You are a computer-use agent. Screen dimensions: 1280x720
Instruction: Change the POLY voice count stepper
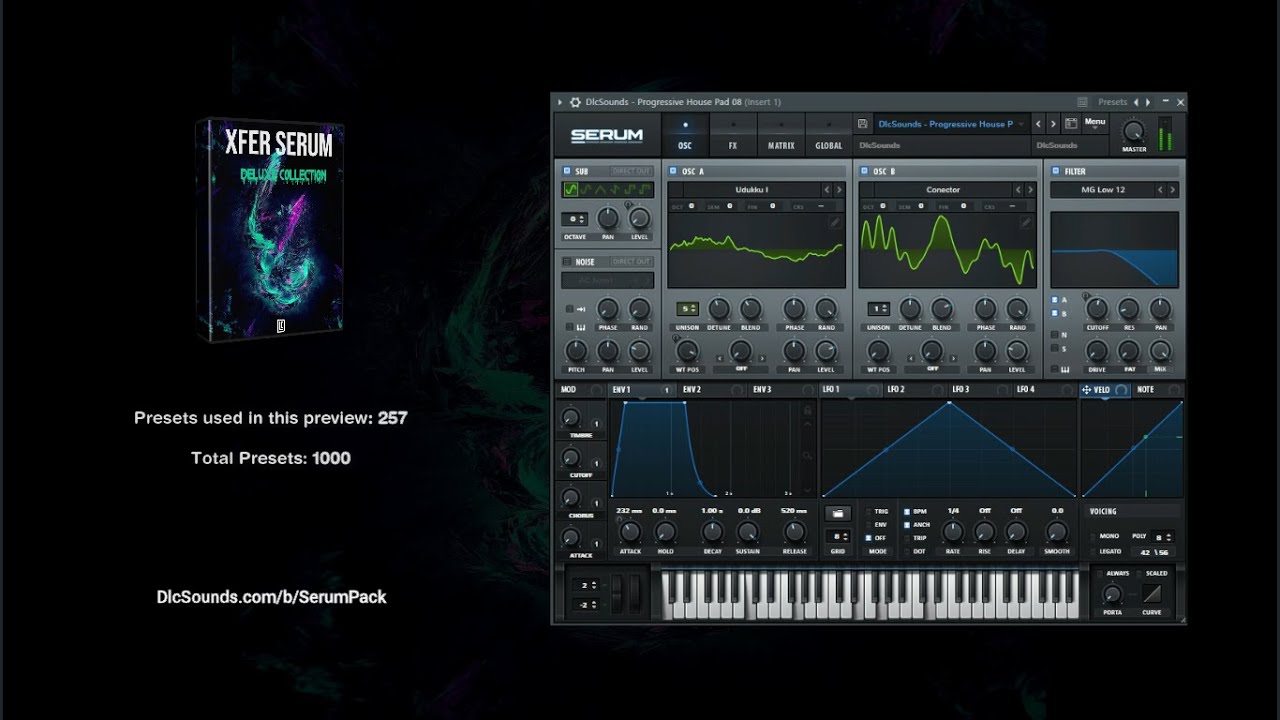1163,536
